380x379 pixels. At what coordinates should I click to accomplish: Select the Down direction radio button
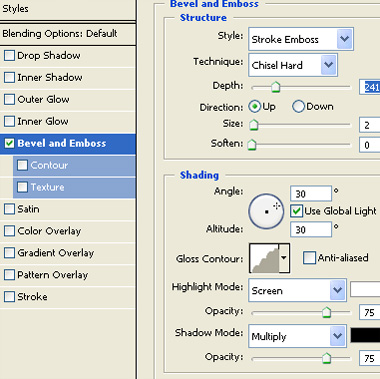(298, 107)
